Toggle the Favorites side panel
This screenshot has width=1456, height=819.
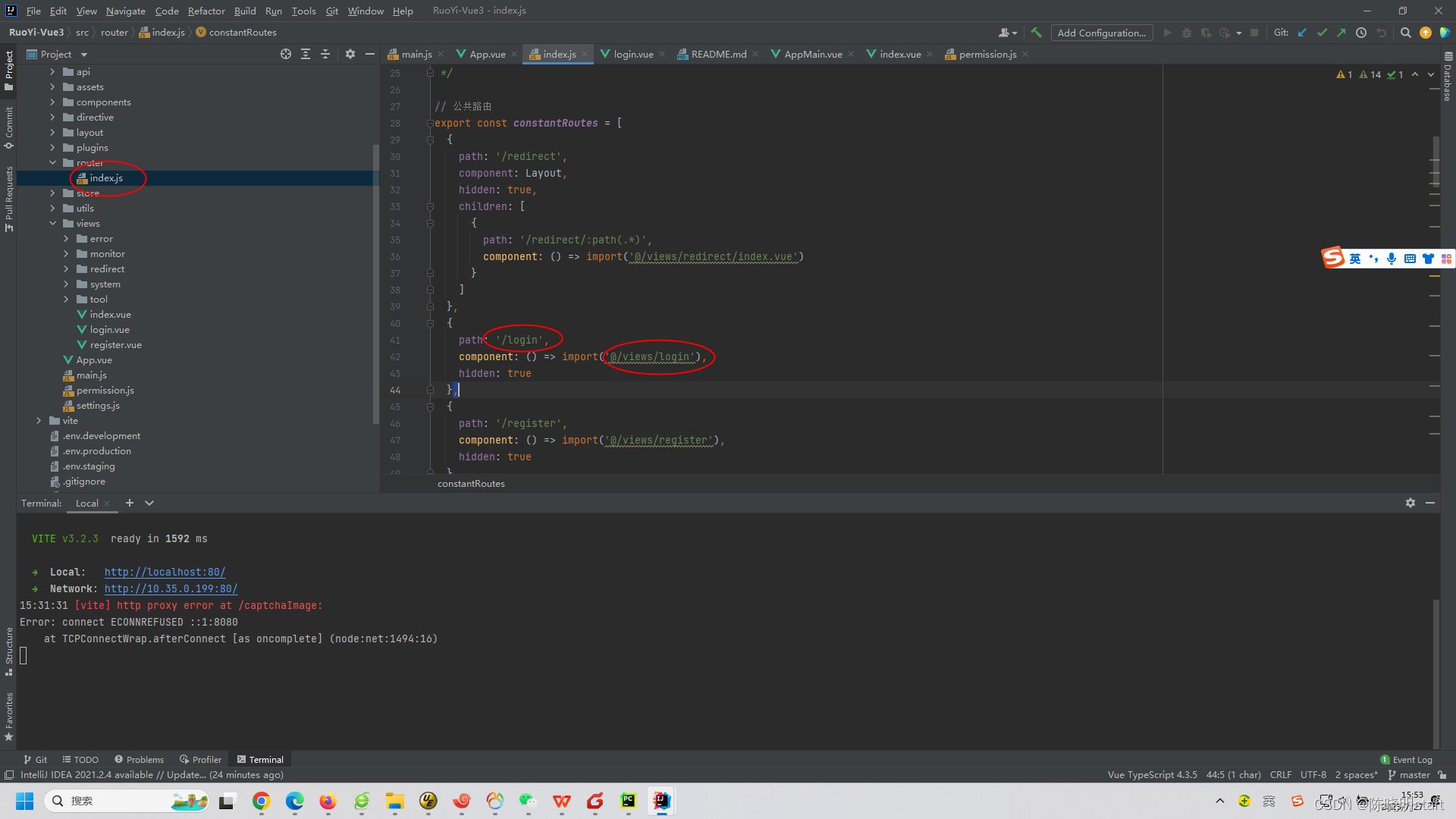pos(9,716)
